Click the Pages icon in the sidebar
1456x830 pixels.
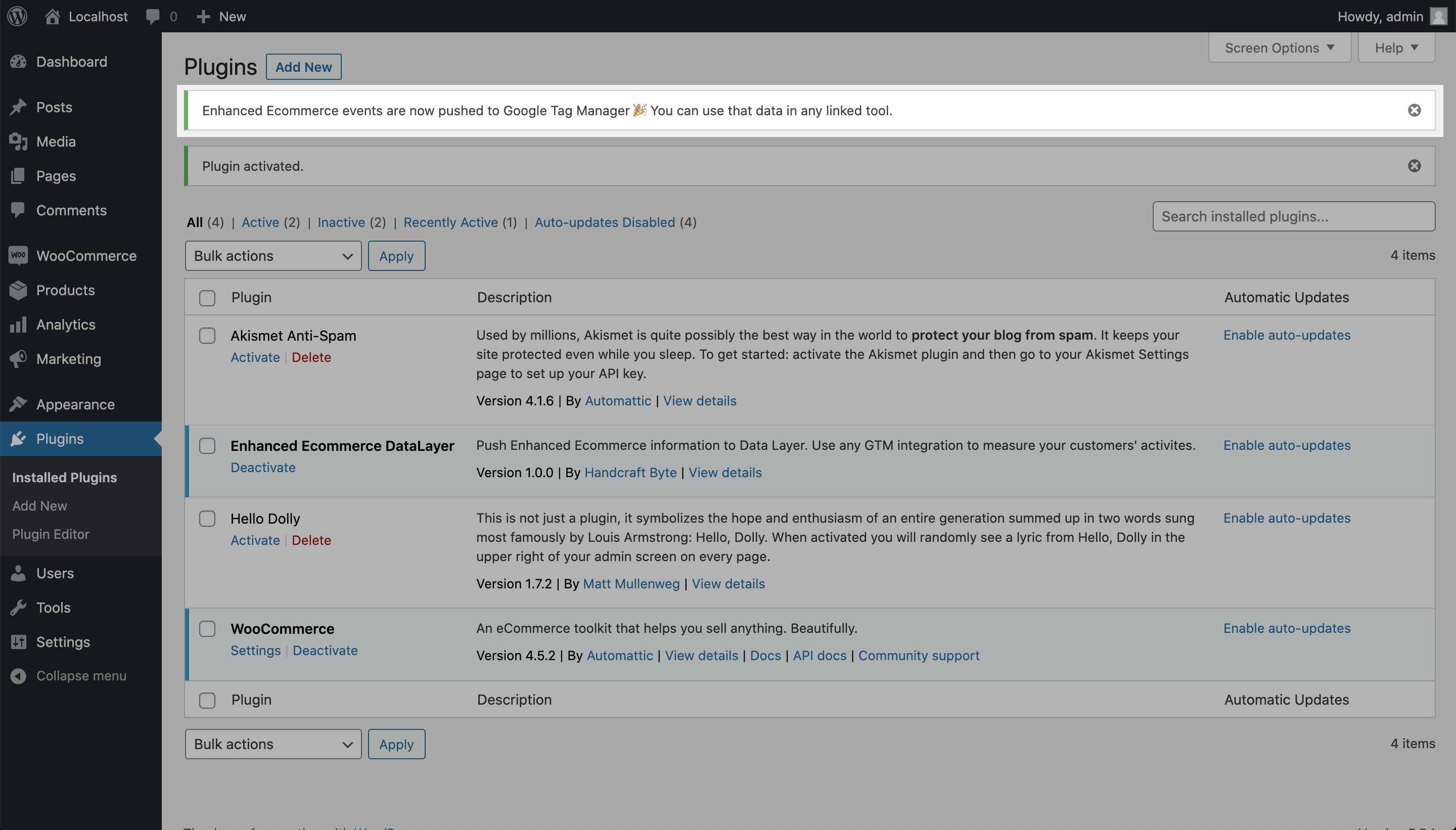click(x=18, y=175)
